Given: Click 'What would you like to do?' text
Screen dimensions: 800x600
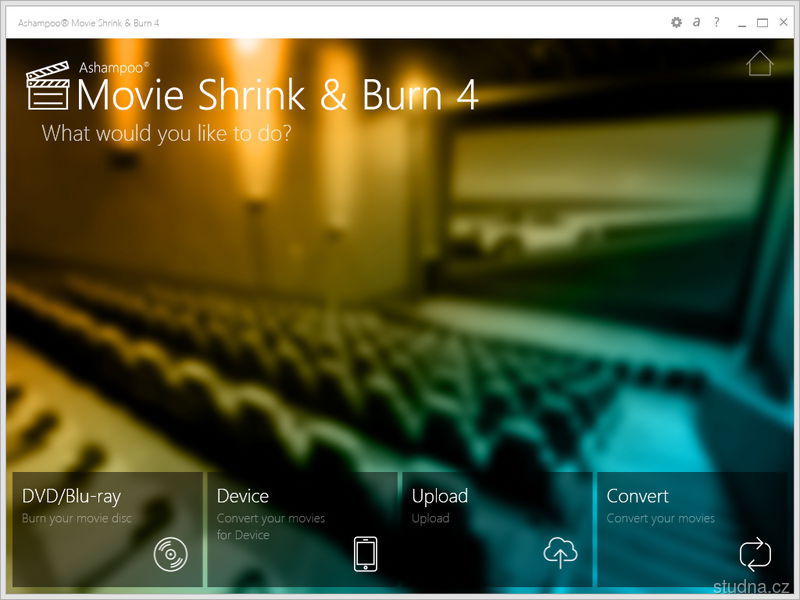Looking at the screenshot, I should point(167,134).
